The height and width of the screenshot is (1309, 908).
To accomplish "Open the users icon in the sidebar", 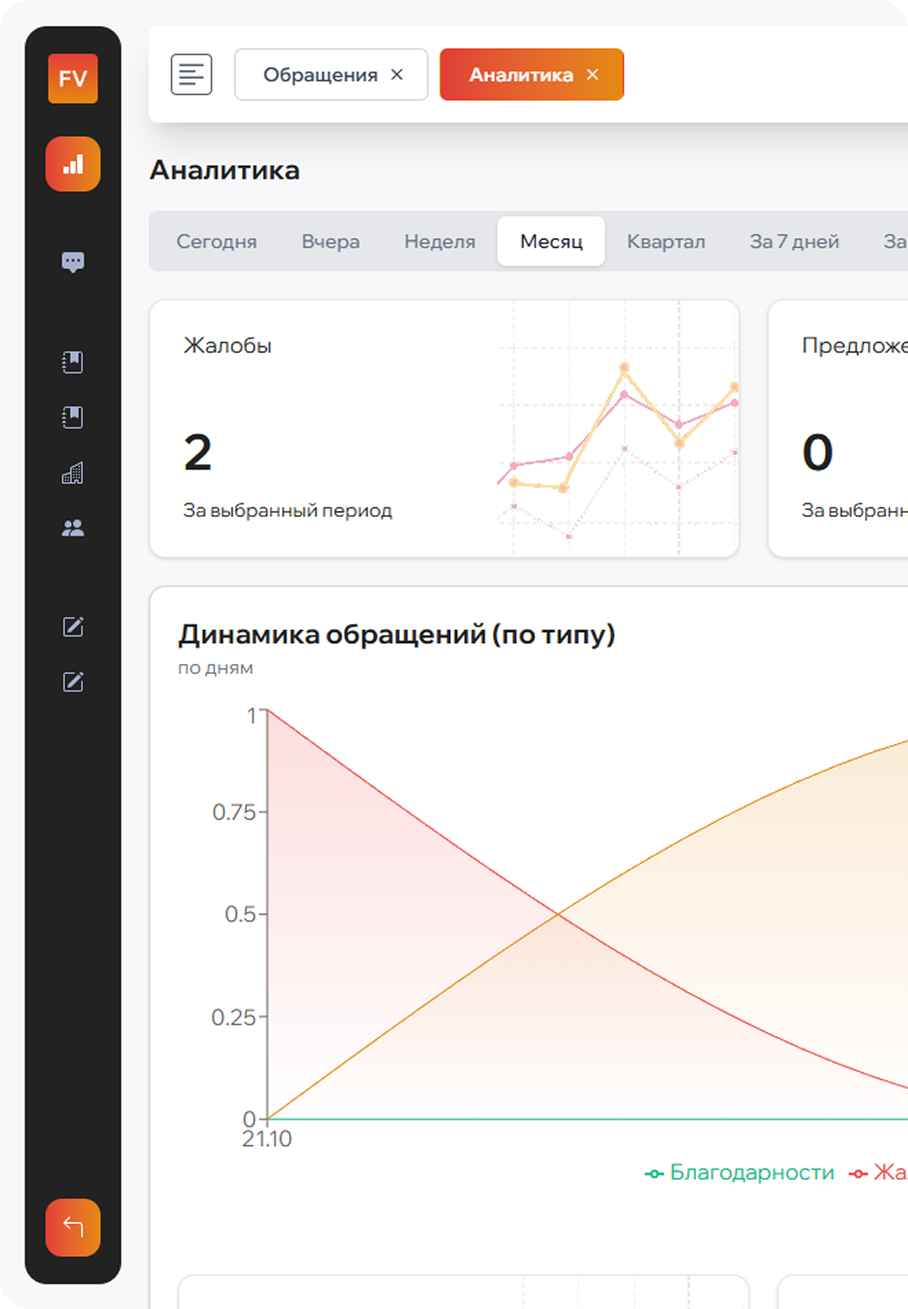I will pyautogui.click(x=72, y=527).
